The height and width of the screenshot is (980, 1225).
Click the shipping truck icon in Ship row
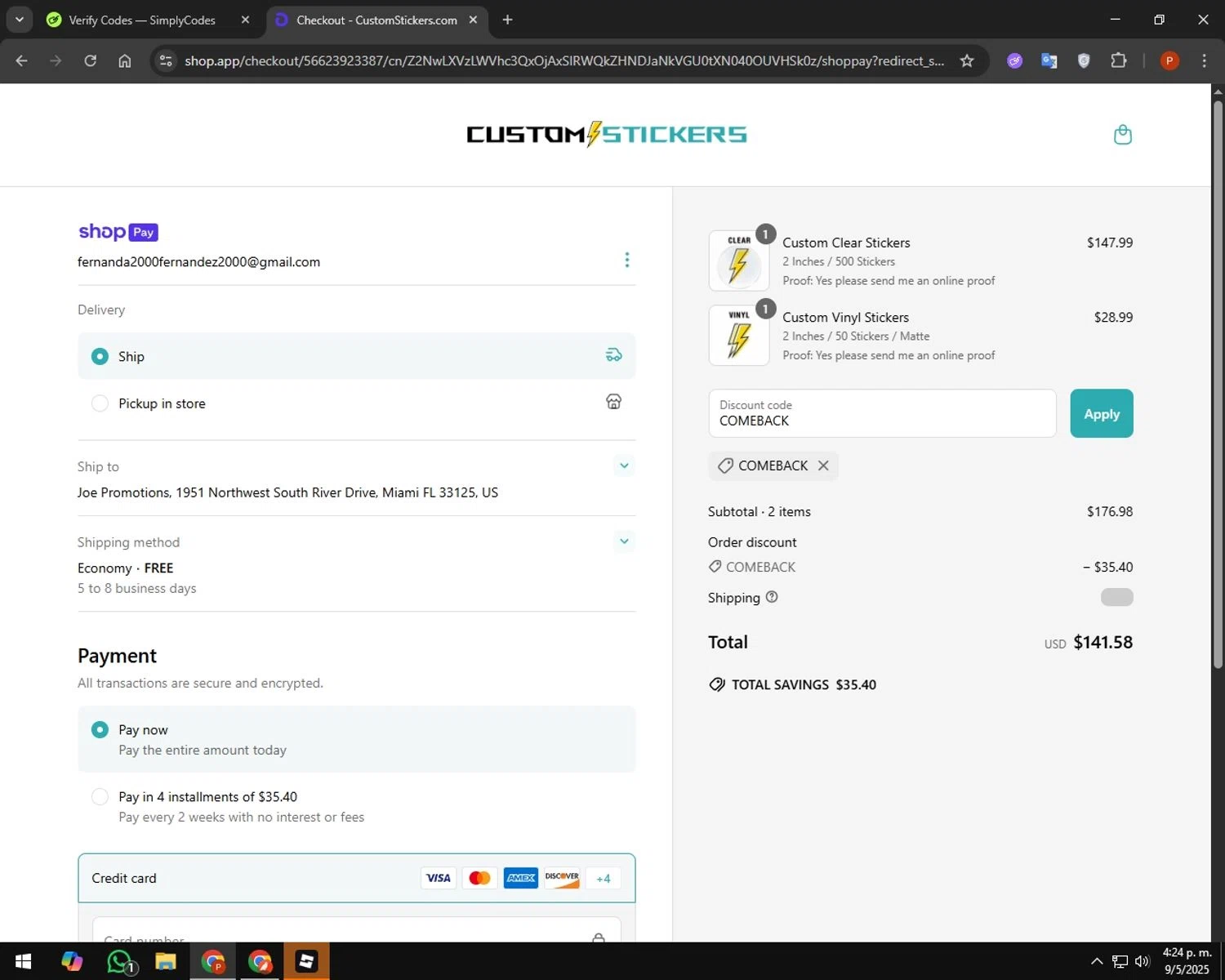coord(614,355)
